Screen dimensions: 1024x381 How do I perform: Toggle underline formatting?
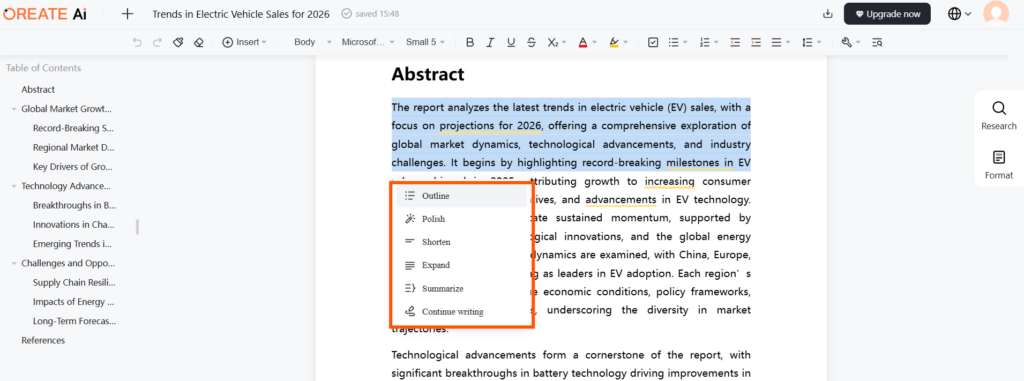point(511,42)
